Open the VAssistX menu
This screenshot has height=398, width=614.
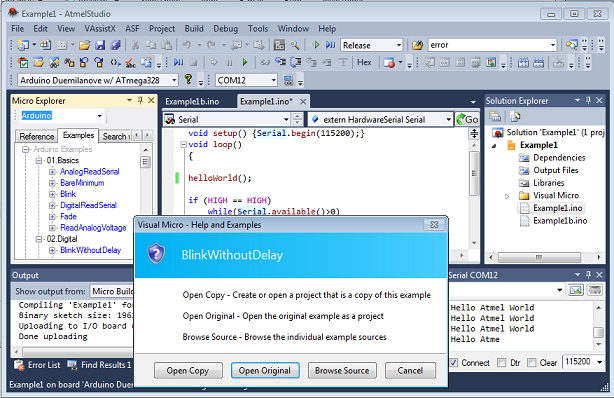tap(100, 29)
